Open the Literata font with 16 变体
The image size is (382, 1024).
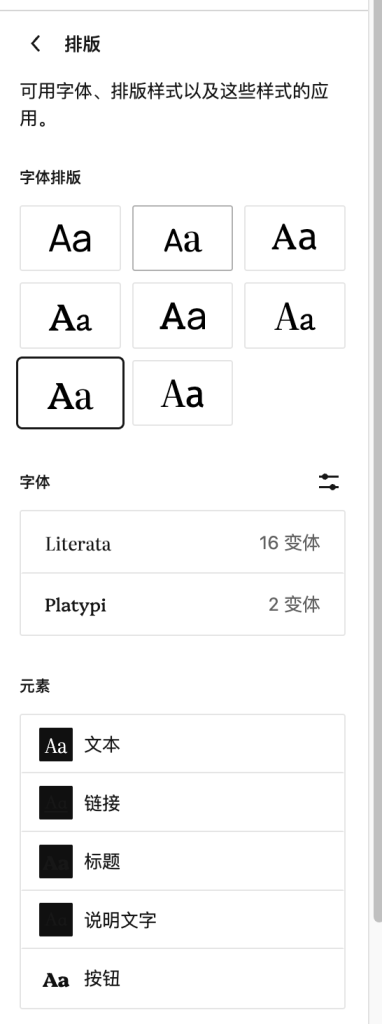tap(183, 543)
